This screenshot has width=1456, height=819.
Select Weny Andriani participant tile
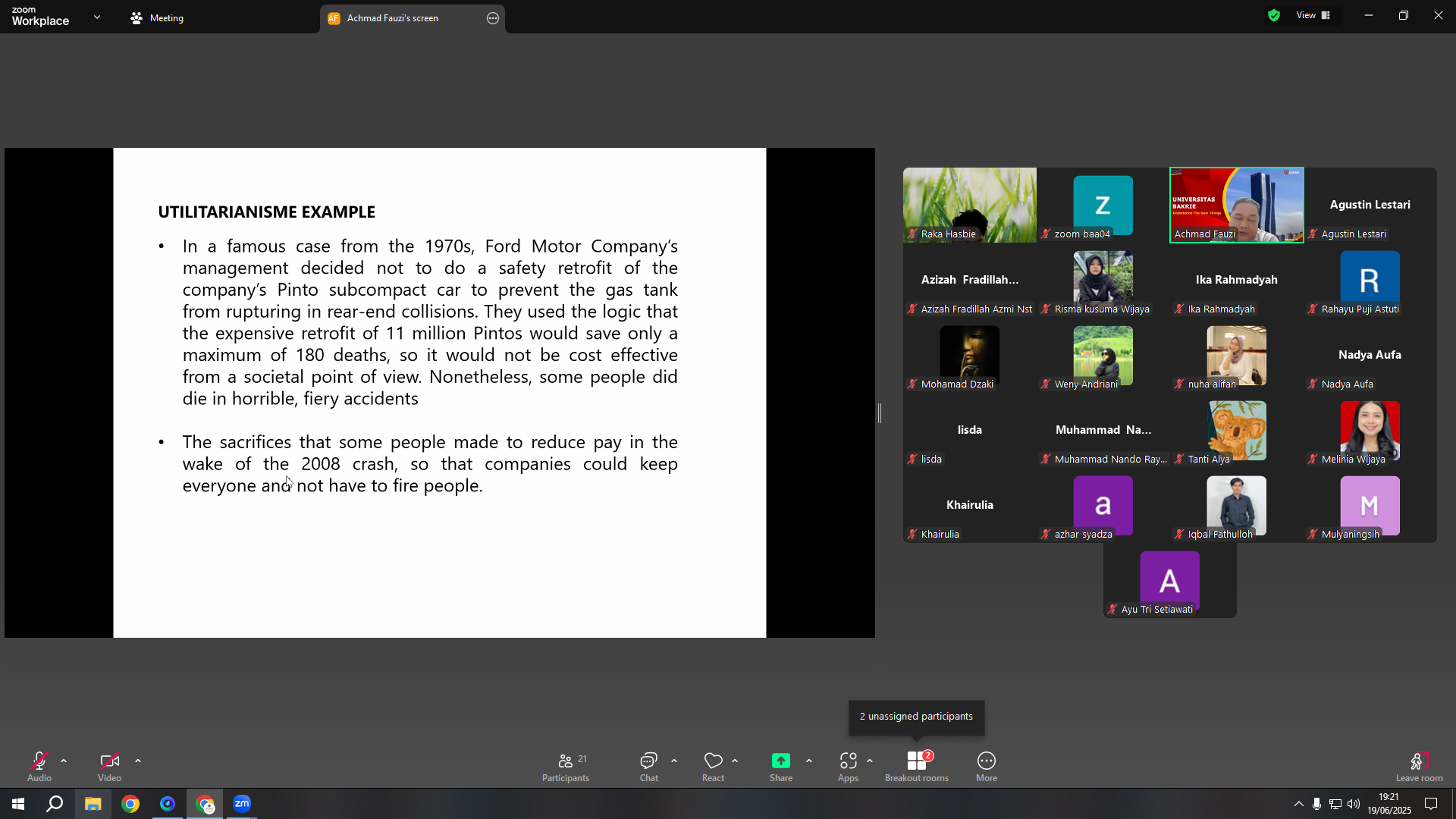point(1103,355)
